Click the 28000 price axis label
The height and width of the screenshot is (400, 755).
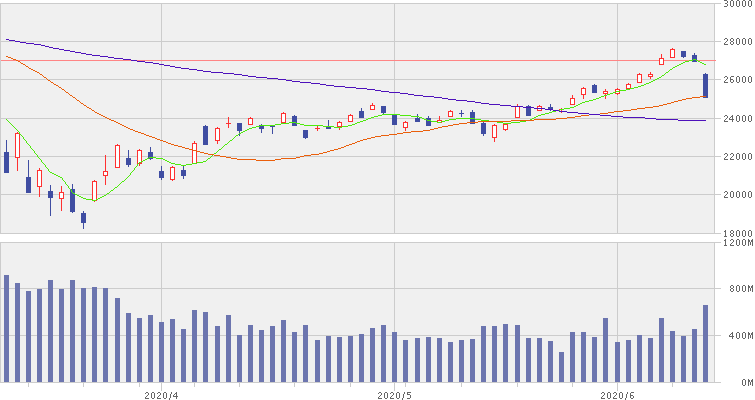click(735, 42)
